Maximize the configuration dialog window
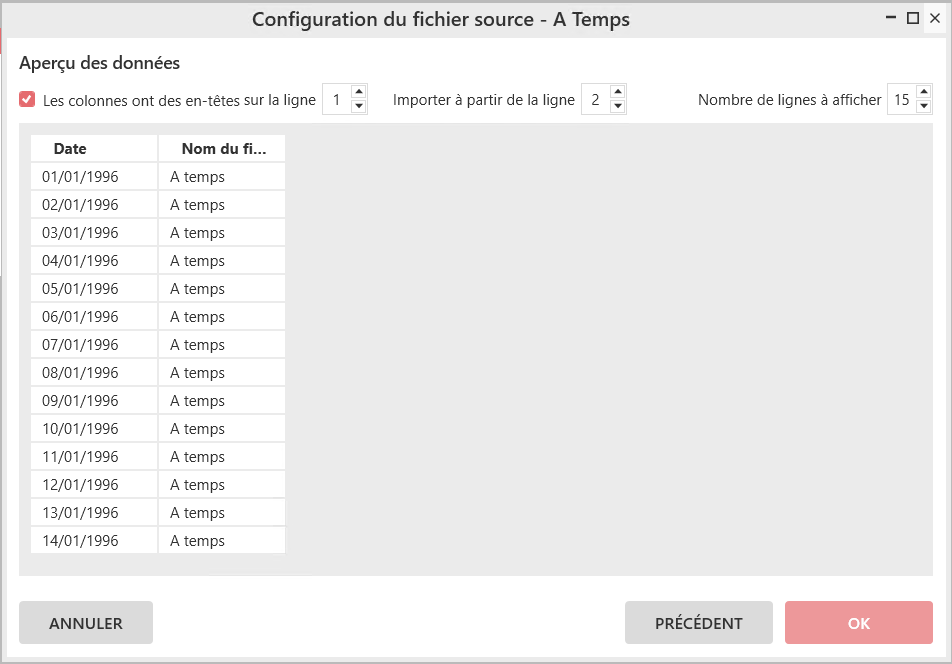Image resolution: width=952 pixels, height=664 pixels. pos(912,18)
